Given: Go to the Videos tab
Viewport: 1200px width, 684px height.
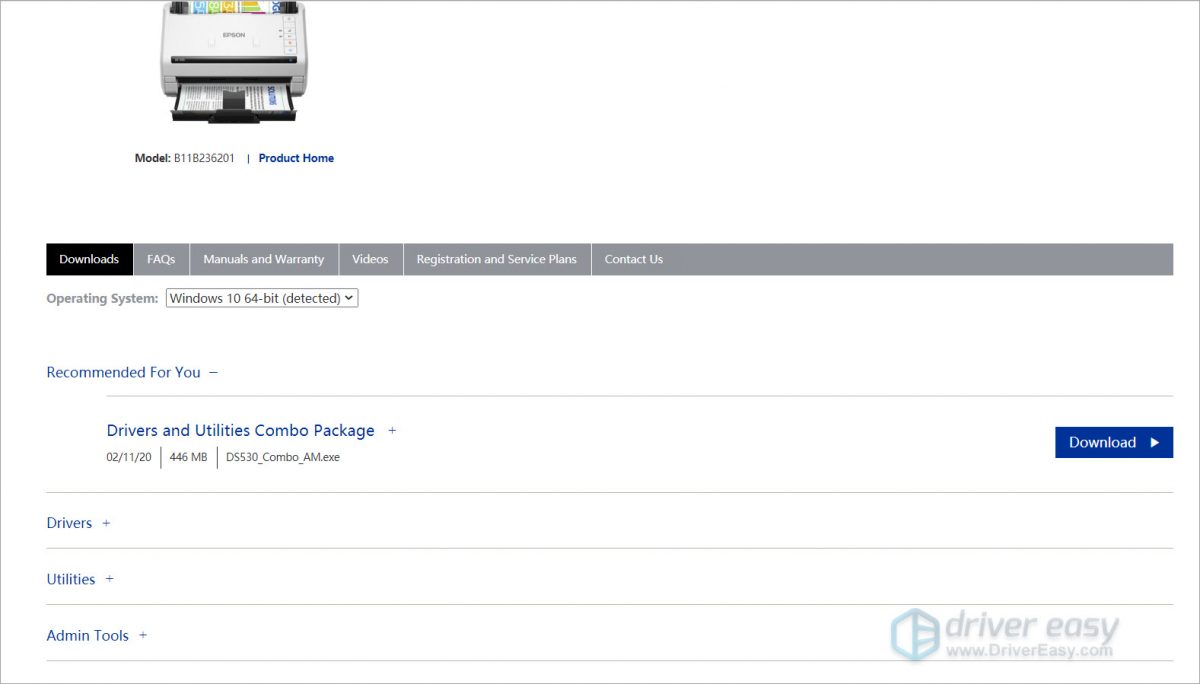Looking at the screenshot, I should tap(370, 259).
